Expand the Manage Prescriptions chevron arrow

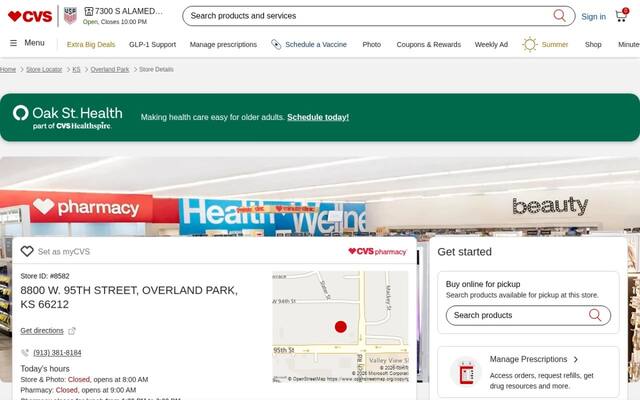(x=576, y=359)
